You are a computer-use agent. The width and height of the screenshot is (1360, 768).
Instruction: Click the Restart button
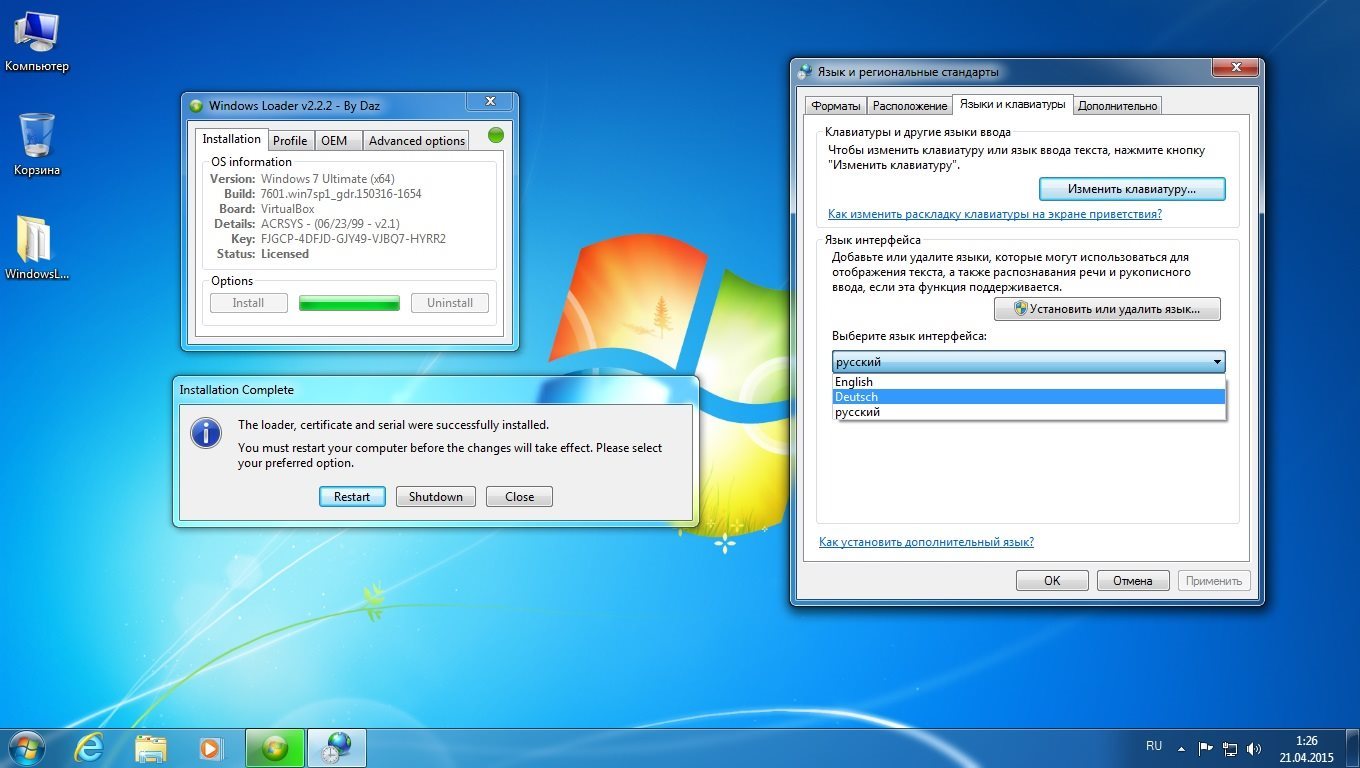[x=352, y=497]
